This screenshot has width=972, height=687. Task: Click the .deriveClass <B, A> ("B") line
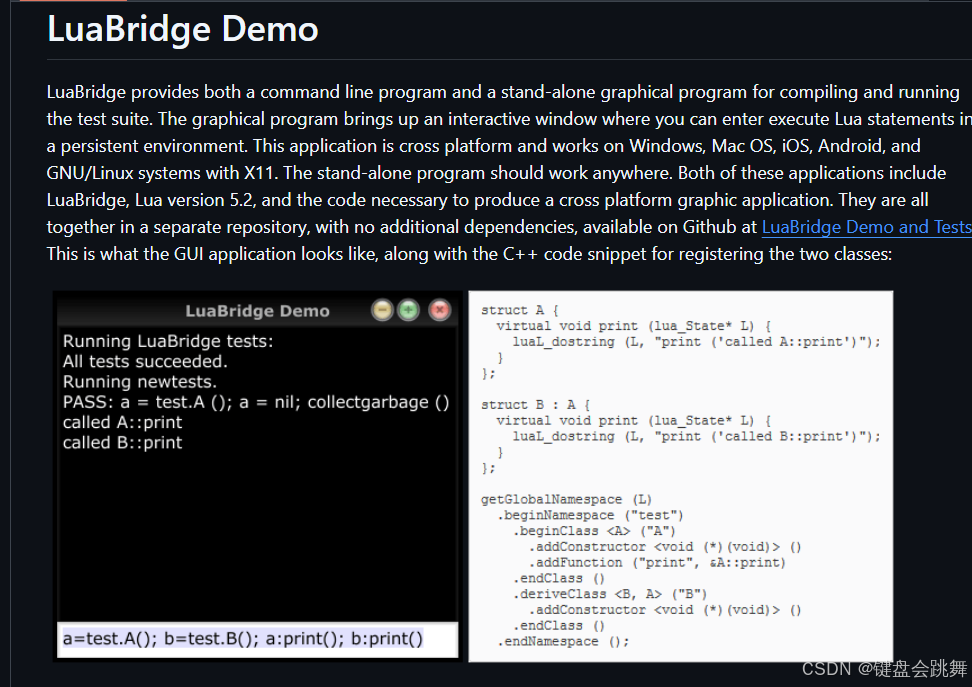[x=609, y=595]
